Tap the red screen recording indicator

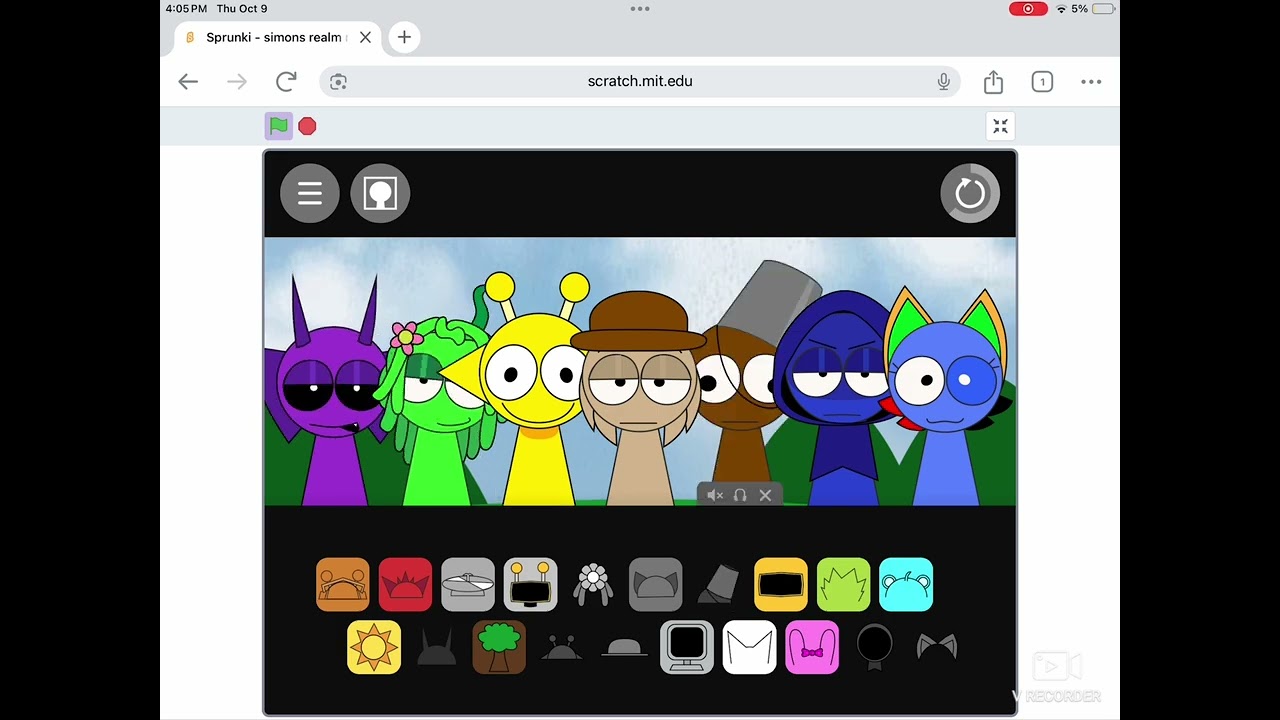pos(1028,9)
